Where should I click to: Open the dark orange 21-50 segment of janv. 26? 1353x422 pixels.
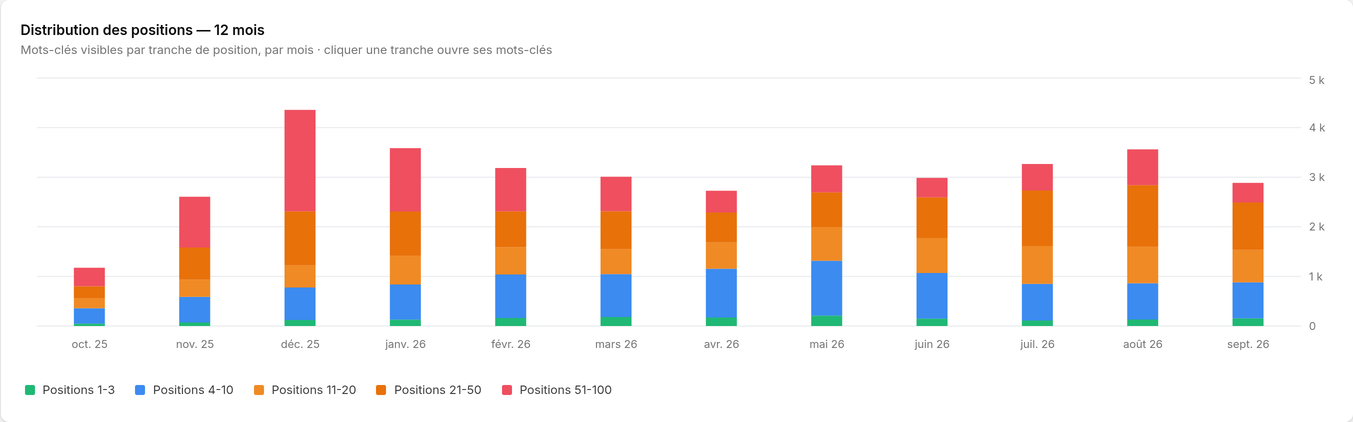405,234
